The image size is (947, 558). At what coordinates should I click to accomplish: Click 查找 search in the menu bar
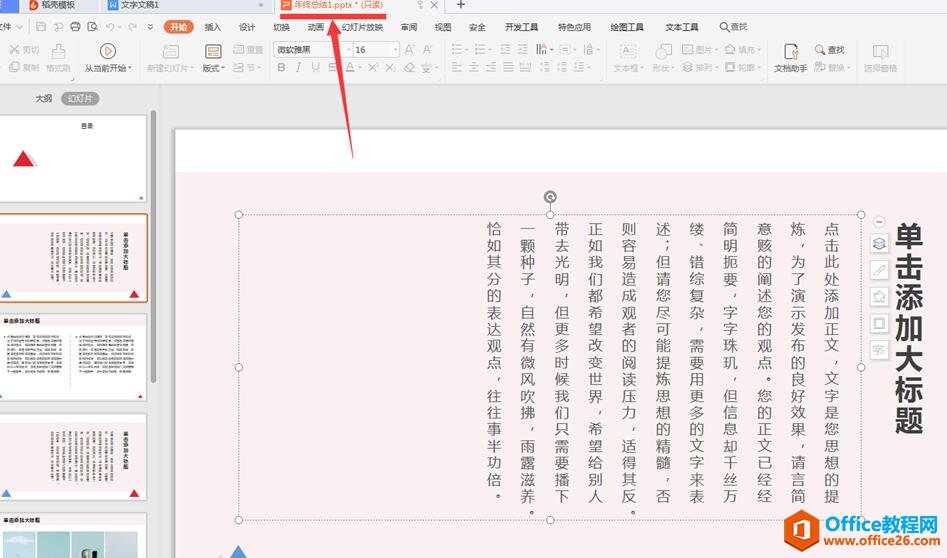click(734, 27)
